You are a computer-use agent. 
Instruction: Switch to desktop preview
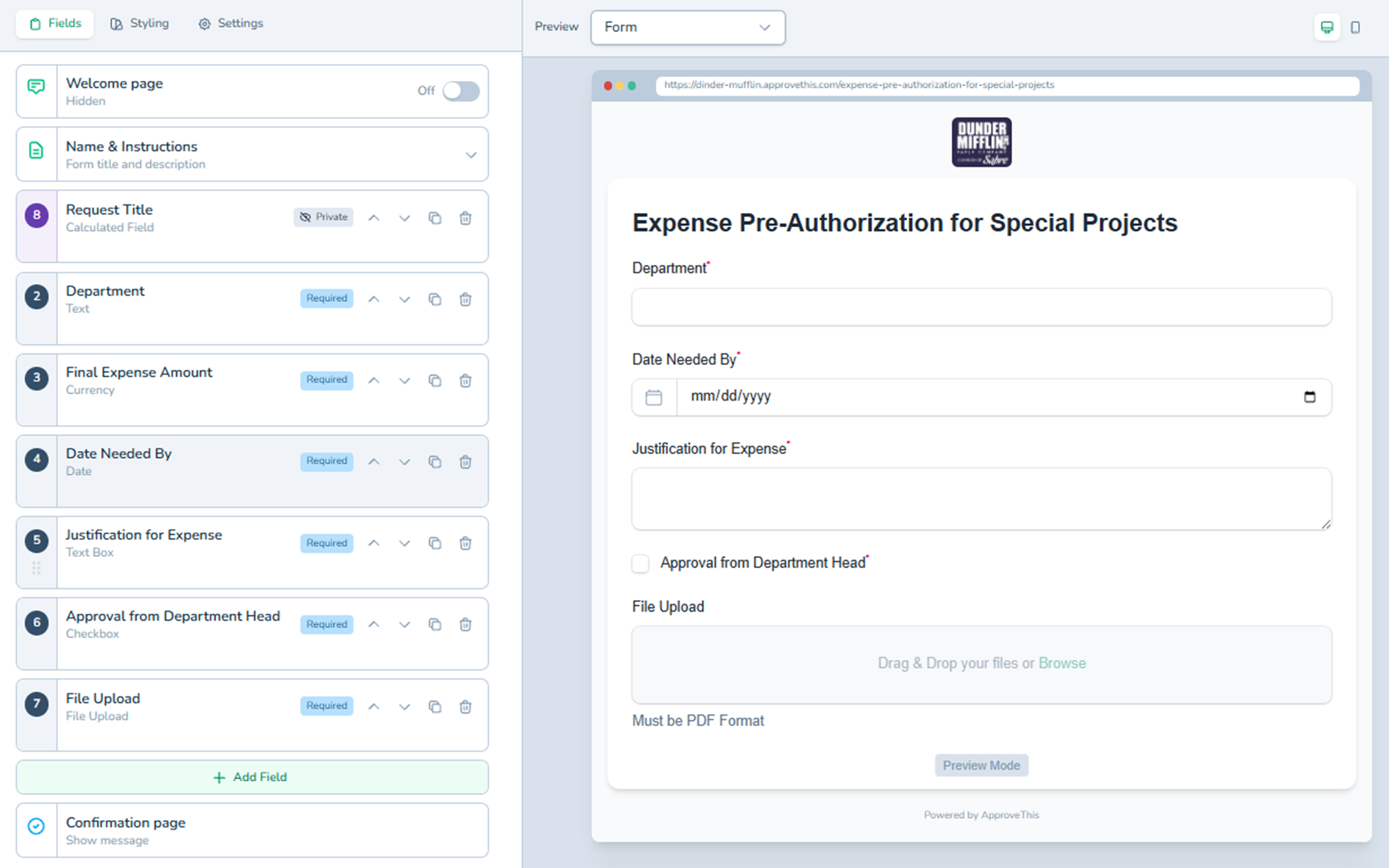click(1326, 27)
